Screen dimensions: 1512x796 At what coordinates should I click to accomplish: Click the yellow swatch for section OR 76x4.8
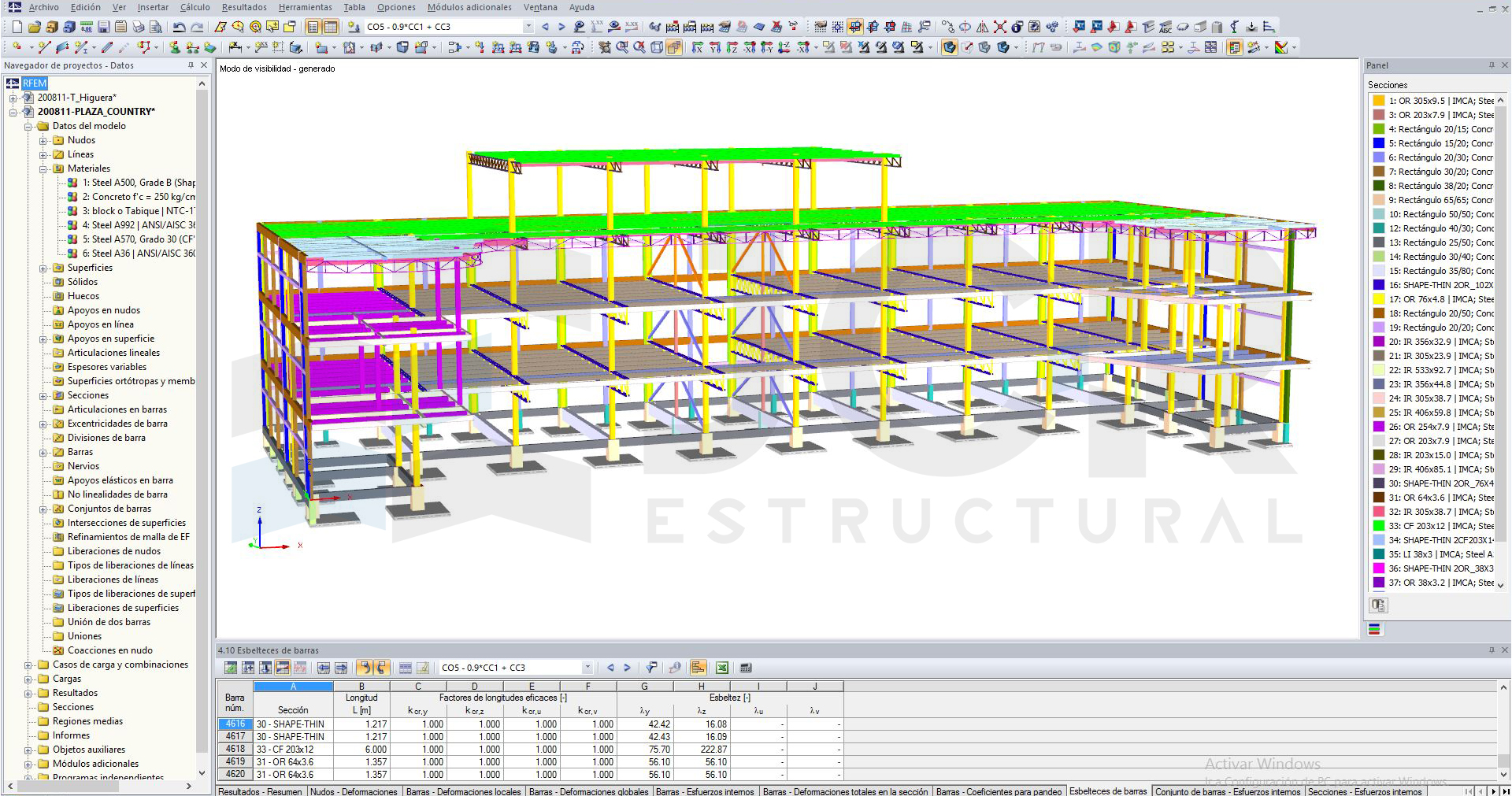click(x=1378, y=299)
